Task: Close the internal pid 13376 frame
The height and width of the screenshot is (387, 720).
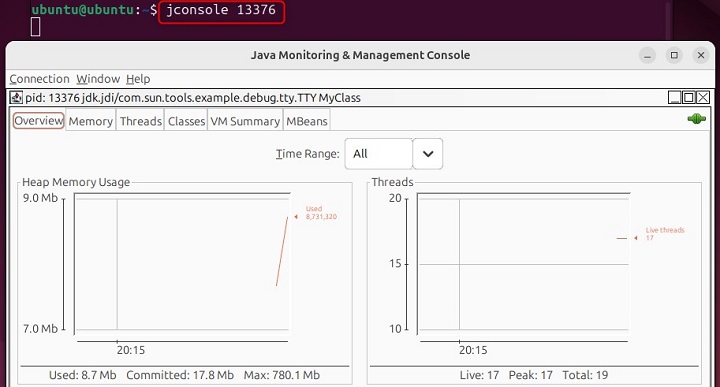Action: [x=703, y=97]
